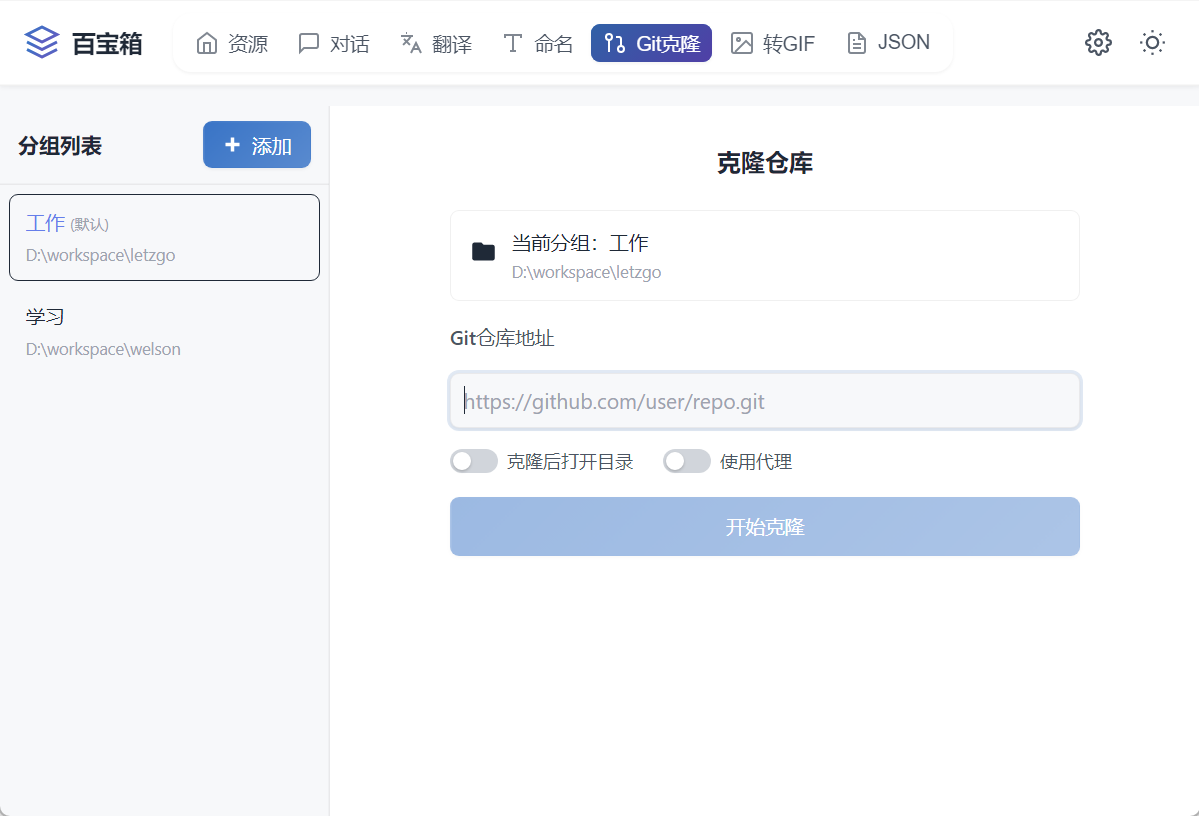
Task: Click the D:\workspace\letzgo path under 当前分组
Action: point(587,272)
